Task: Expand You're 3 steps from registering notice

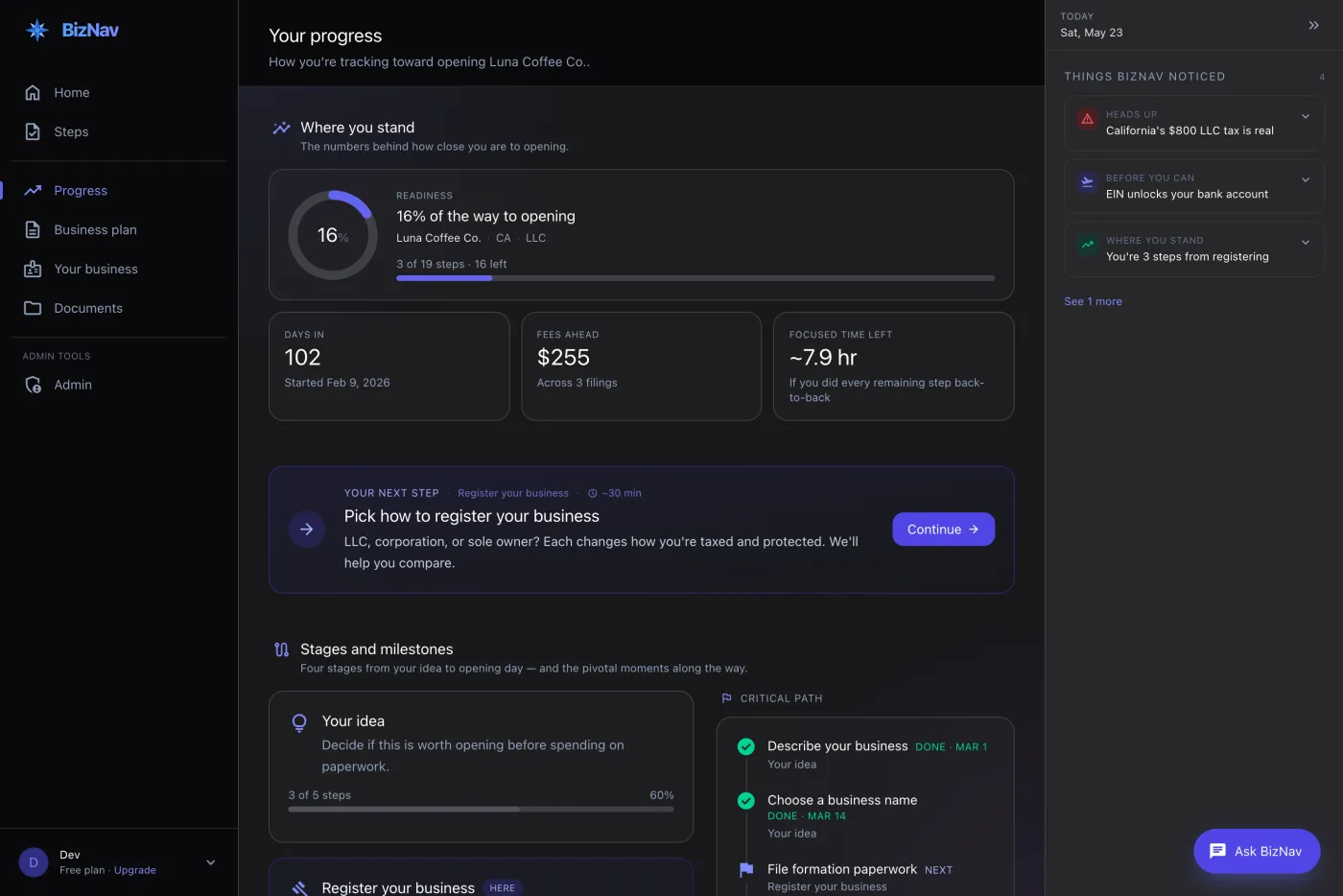Action: [1305, 242]
